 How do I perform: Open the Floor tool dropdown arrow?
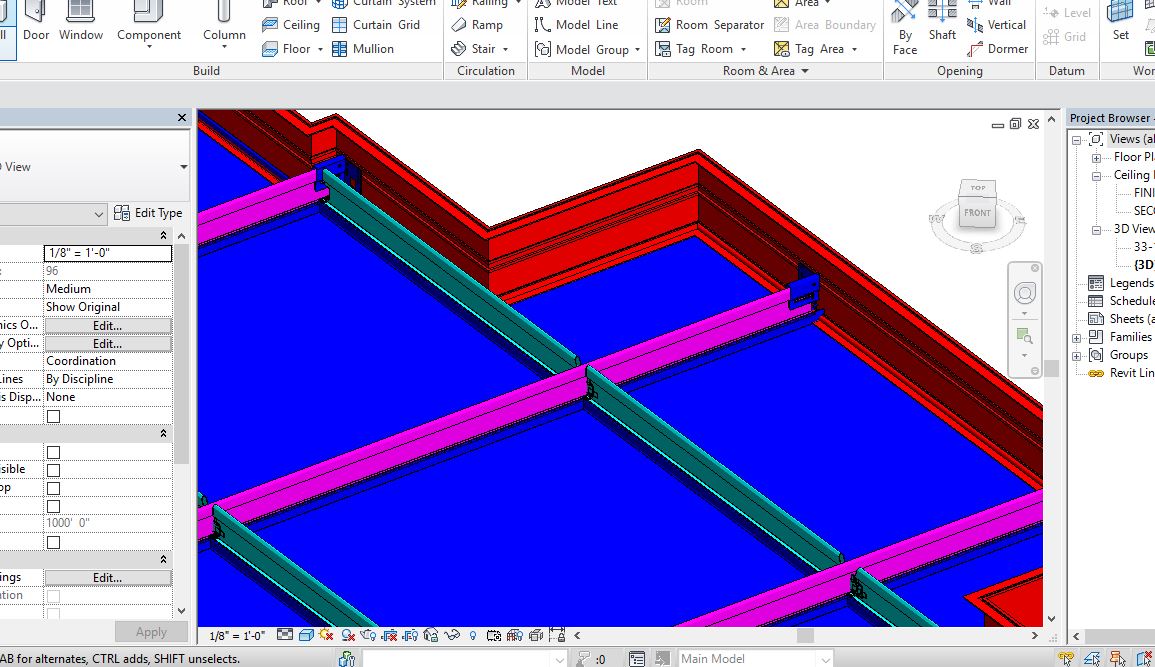(320, 49)
